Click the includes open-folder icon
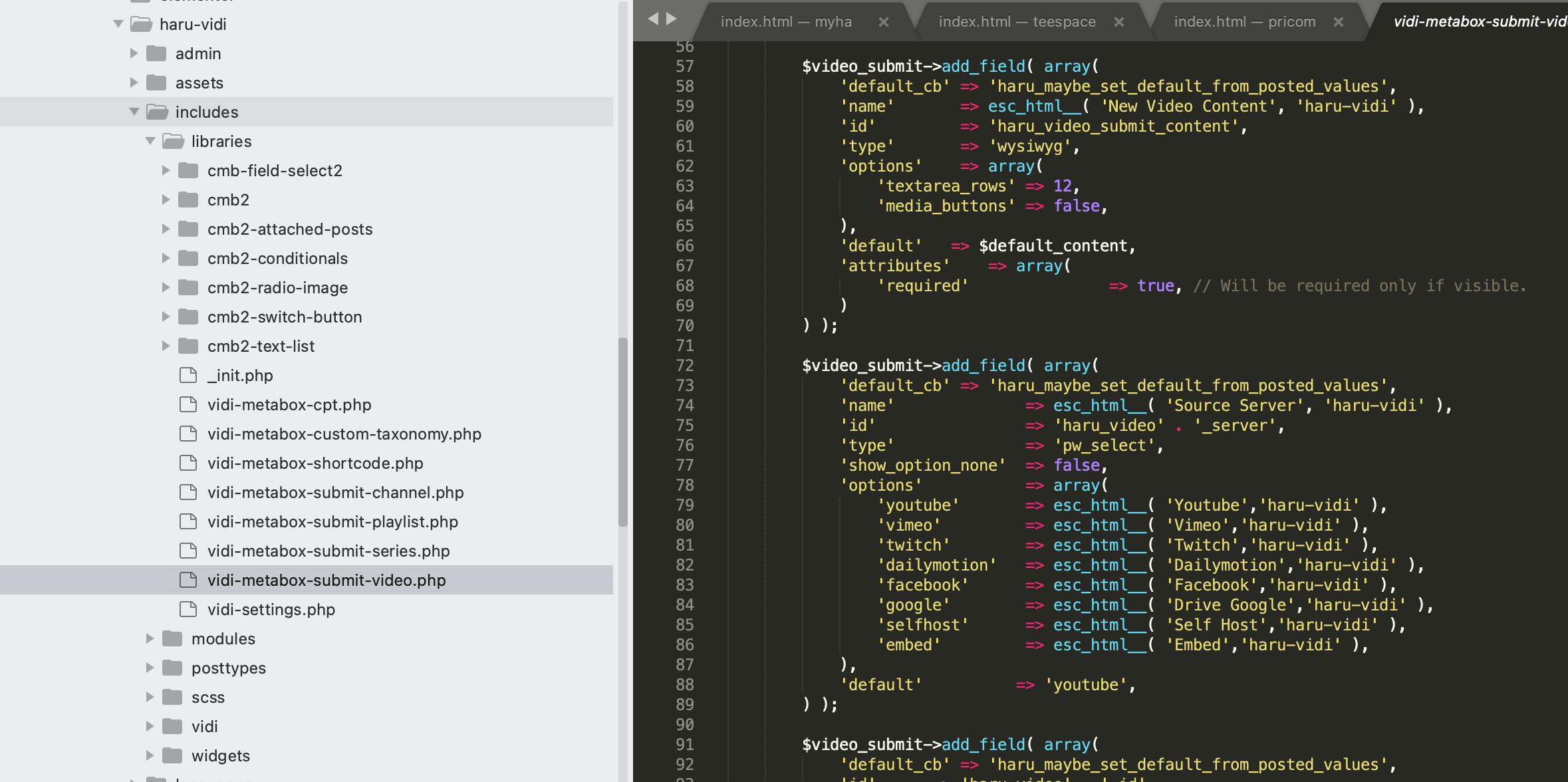1568x782 pixels. [157, 112]
